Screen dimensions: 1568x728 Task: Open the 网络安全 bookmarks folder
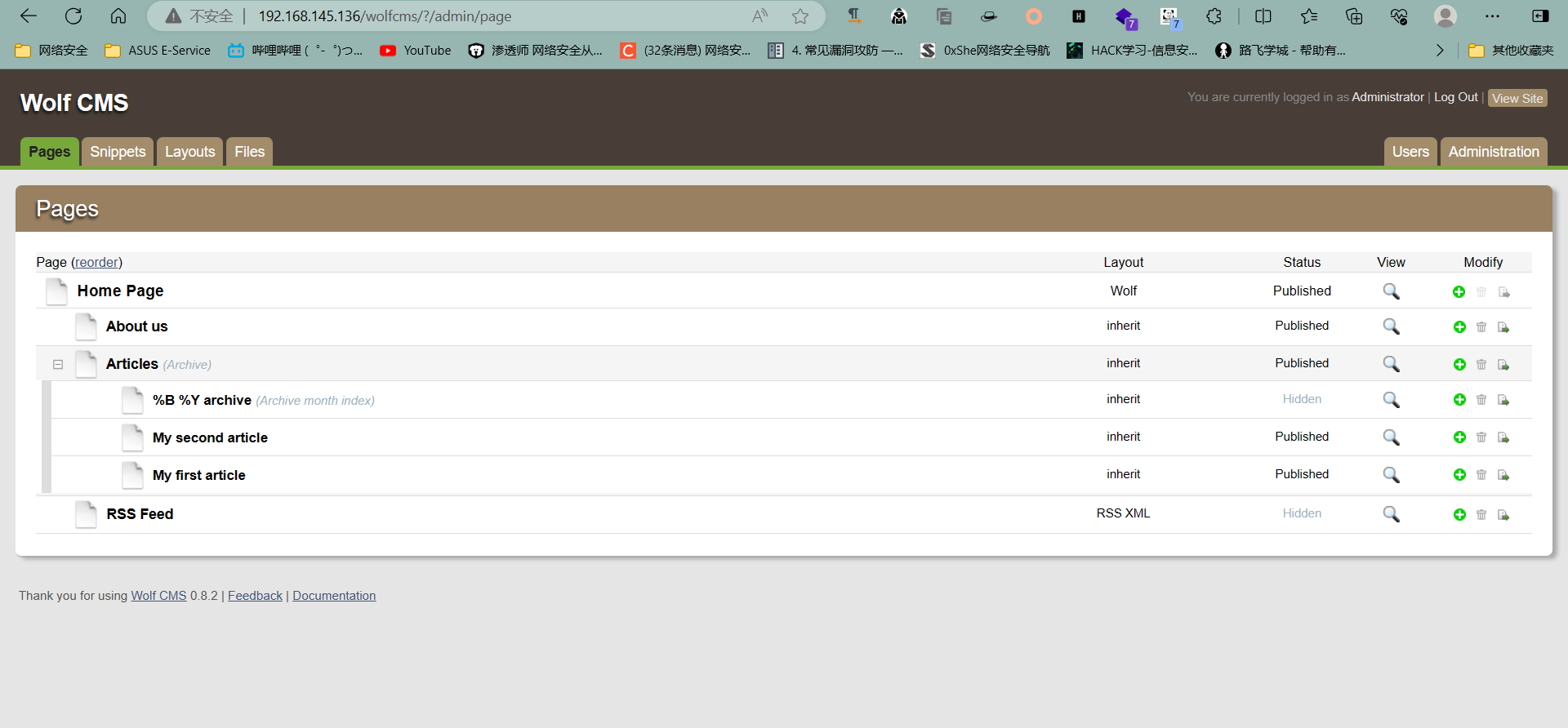click(51, 51)
